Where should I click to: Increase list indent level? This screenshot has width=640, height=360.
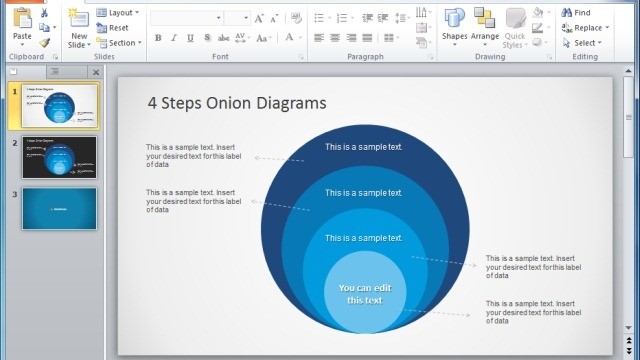coord(383,18)
